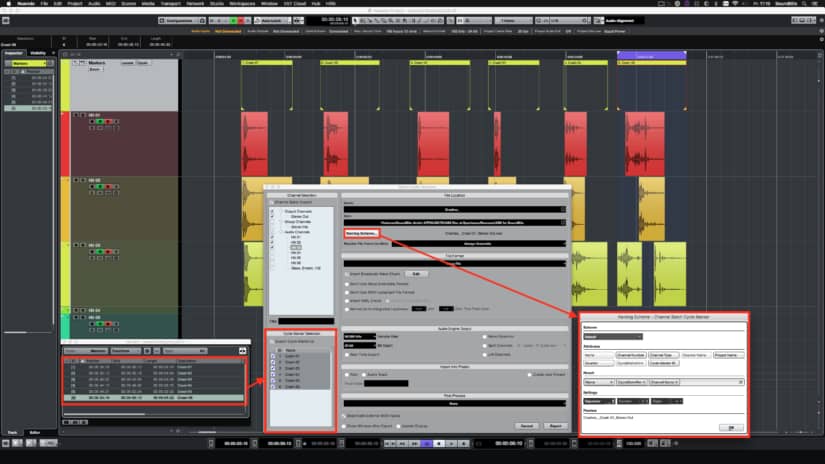Toggle Insert iXML Chunk checkbox
This screenshot has height=464, width=825.
[347, 301]
